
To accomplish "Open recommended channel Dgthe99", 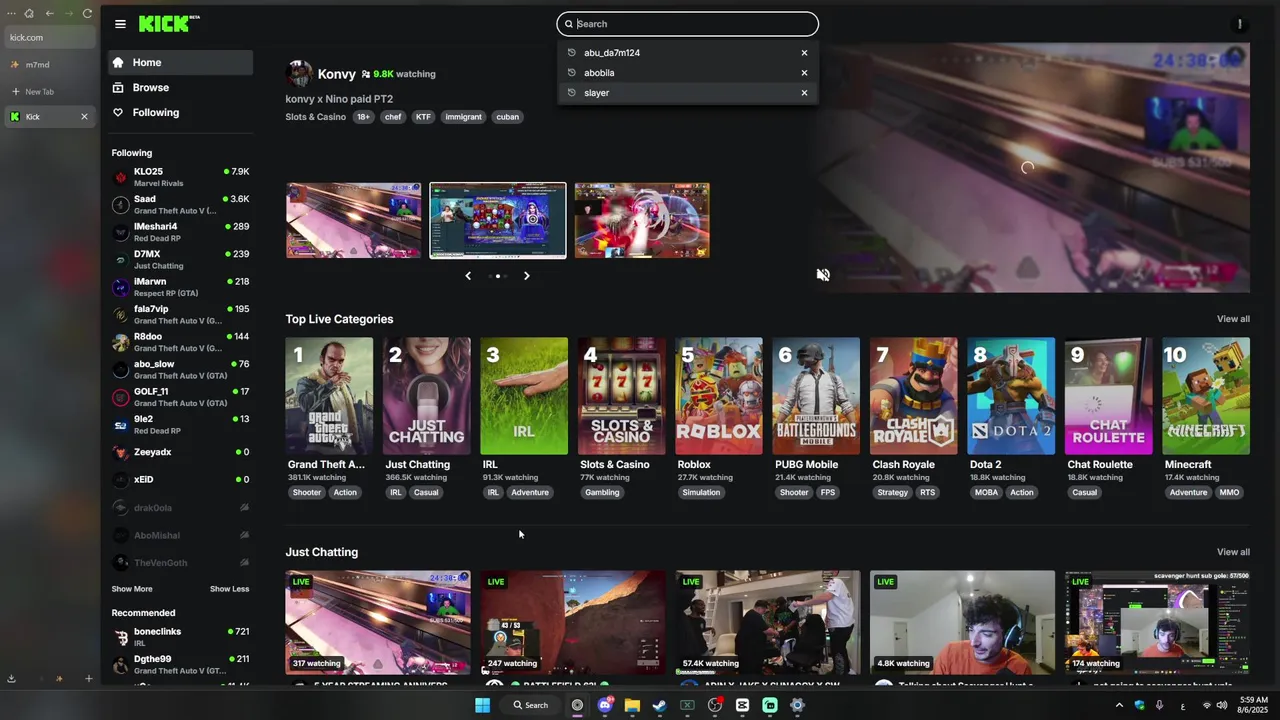I will [181, 664].
